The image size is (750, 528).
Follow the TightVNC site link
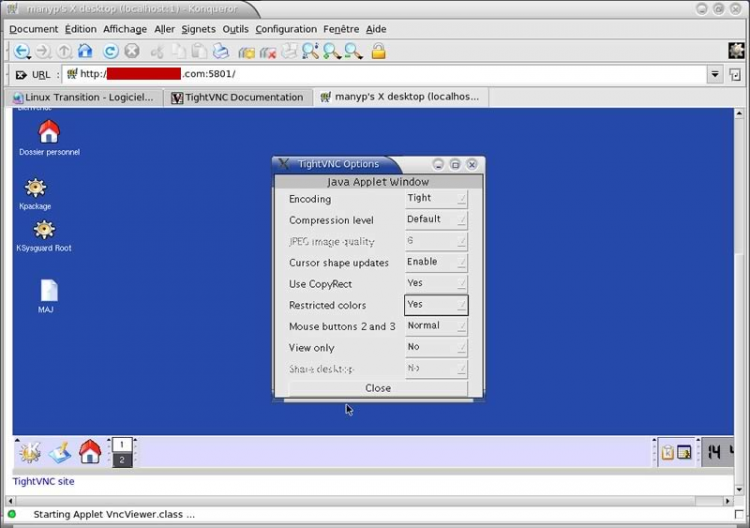tap(44, 482)
